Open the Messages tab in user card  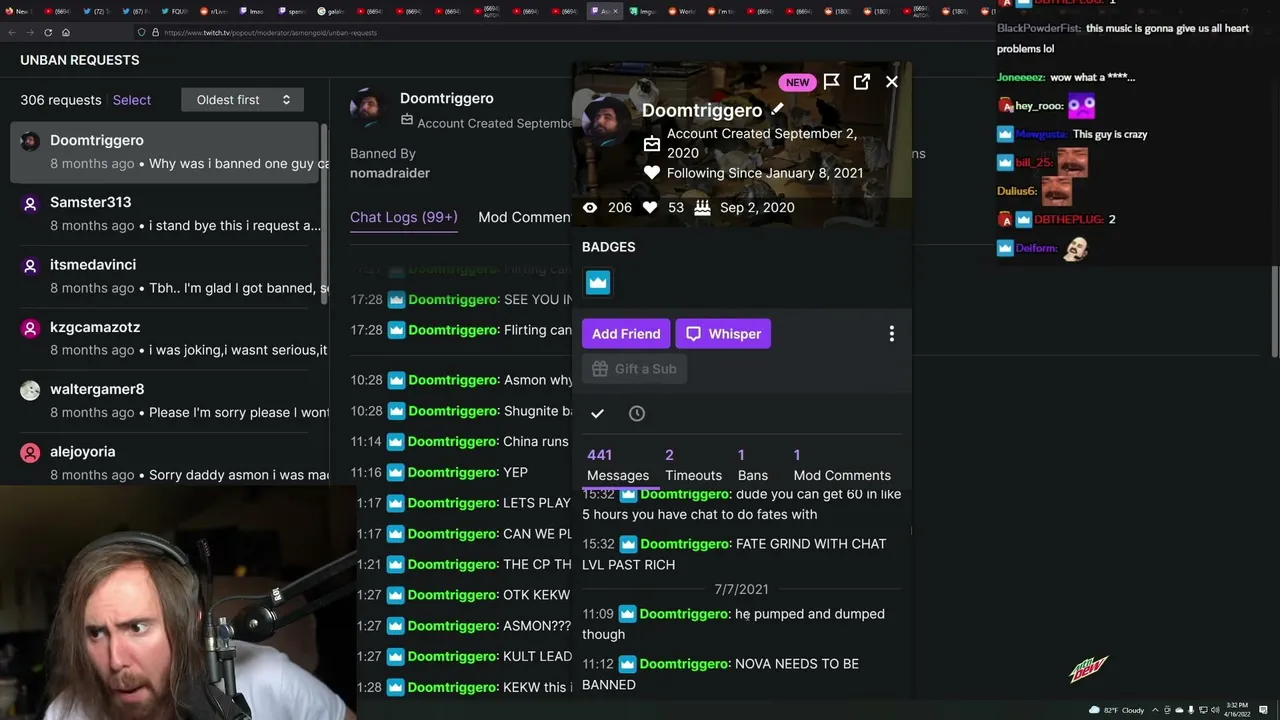(618, 465)
